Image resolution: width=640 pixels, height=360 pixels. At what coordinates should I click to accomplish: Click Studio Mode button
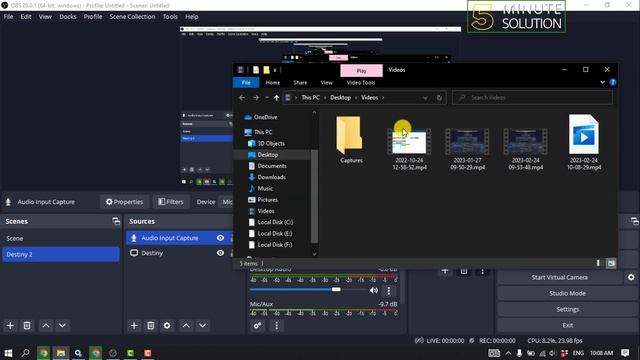pos(567,293)
